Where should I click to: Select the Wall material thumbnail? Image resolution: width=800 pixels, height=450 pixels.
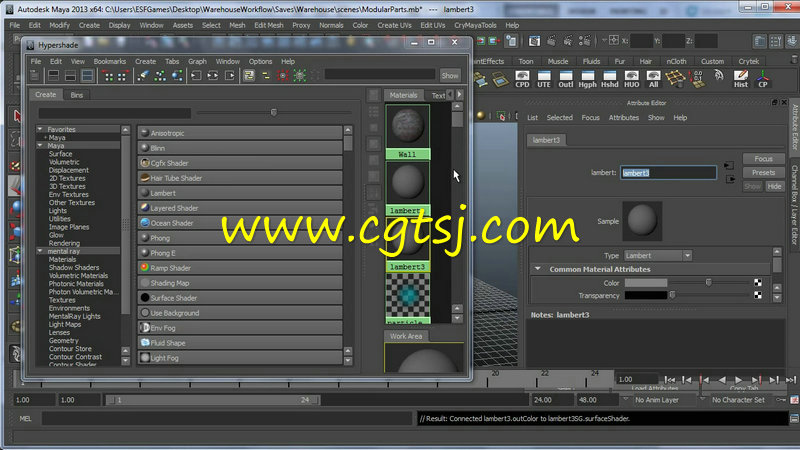tap(407, 127)
